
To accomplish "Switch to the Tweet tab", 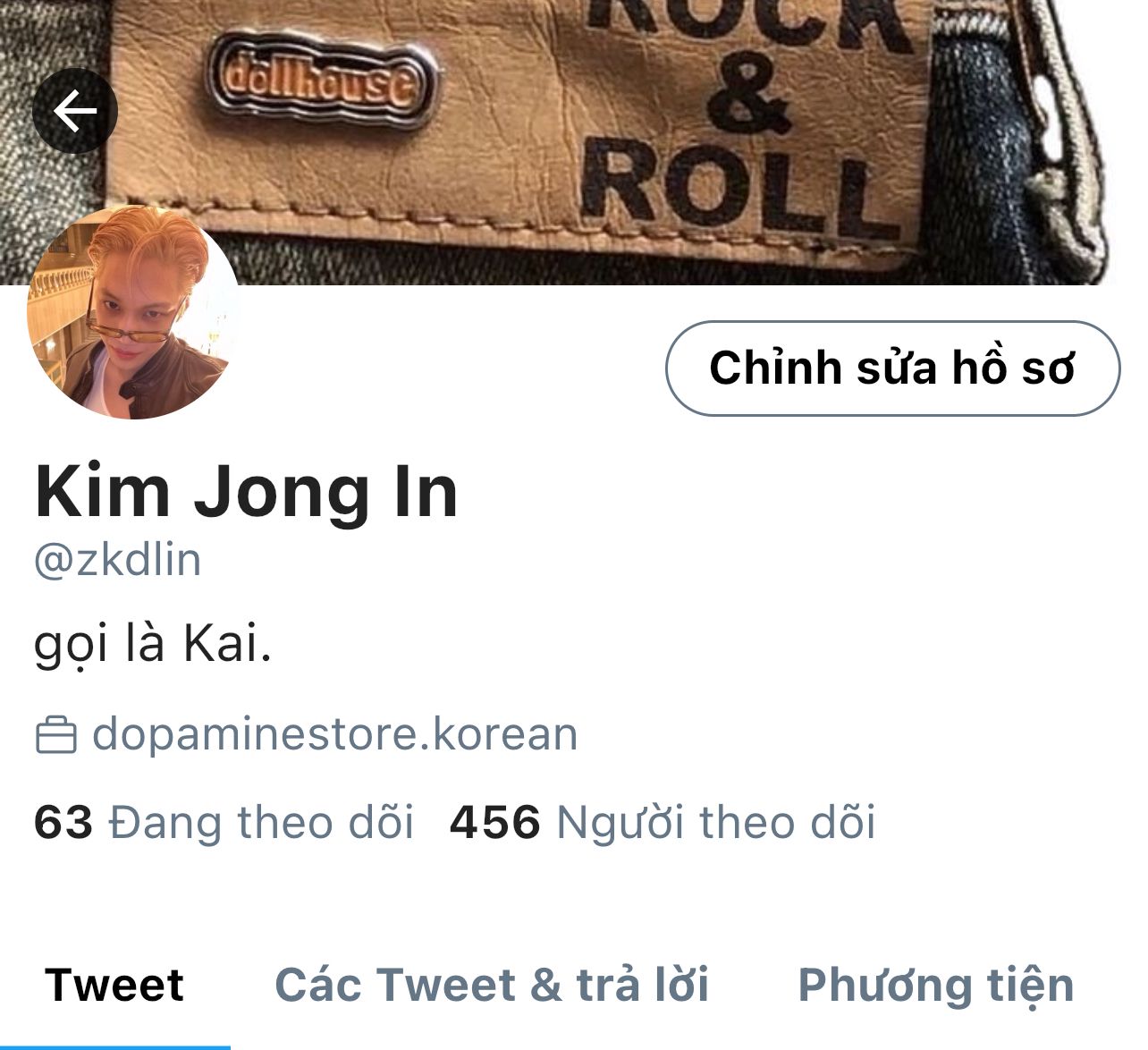I will 114,985.
